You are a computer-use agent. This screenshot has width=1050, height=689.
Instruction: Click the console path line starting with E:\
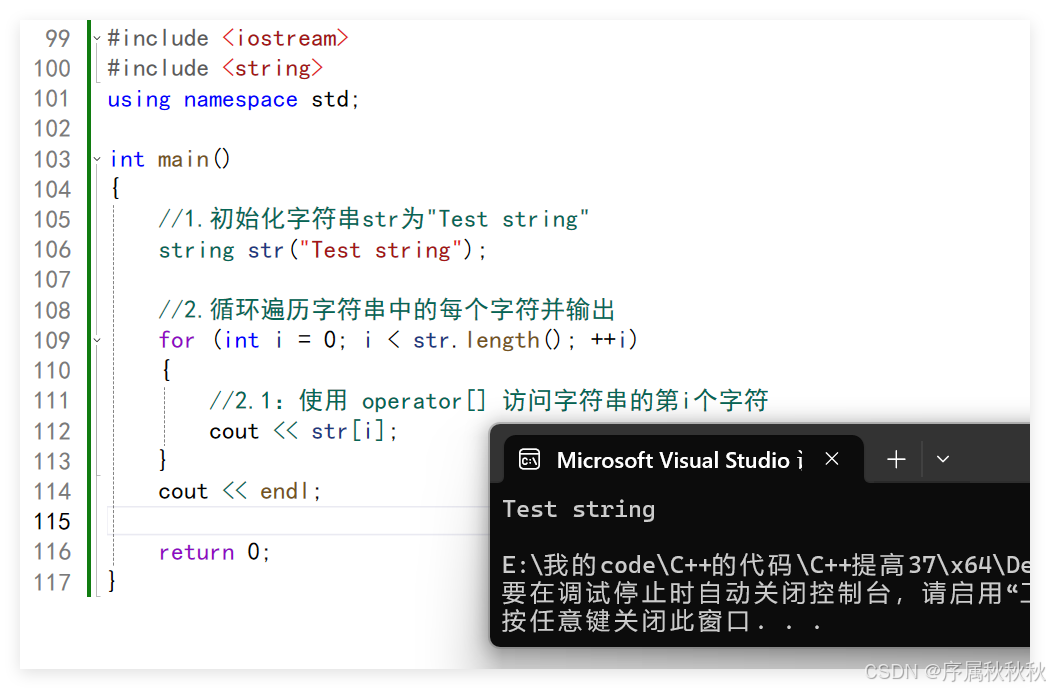click(x=765, y=565)
